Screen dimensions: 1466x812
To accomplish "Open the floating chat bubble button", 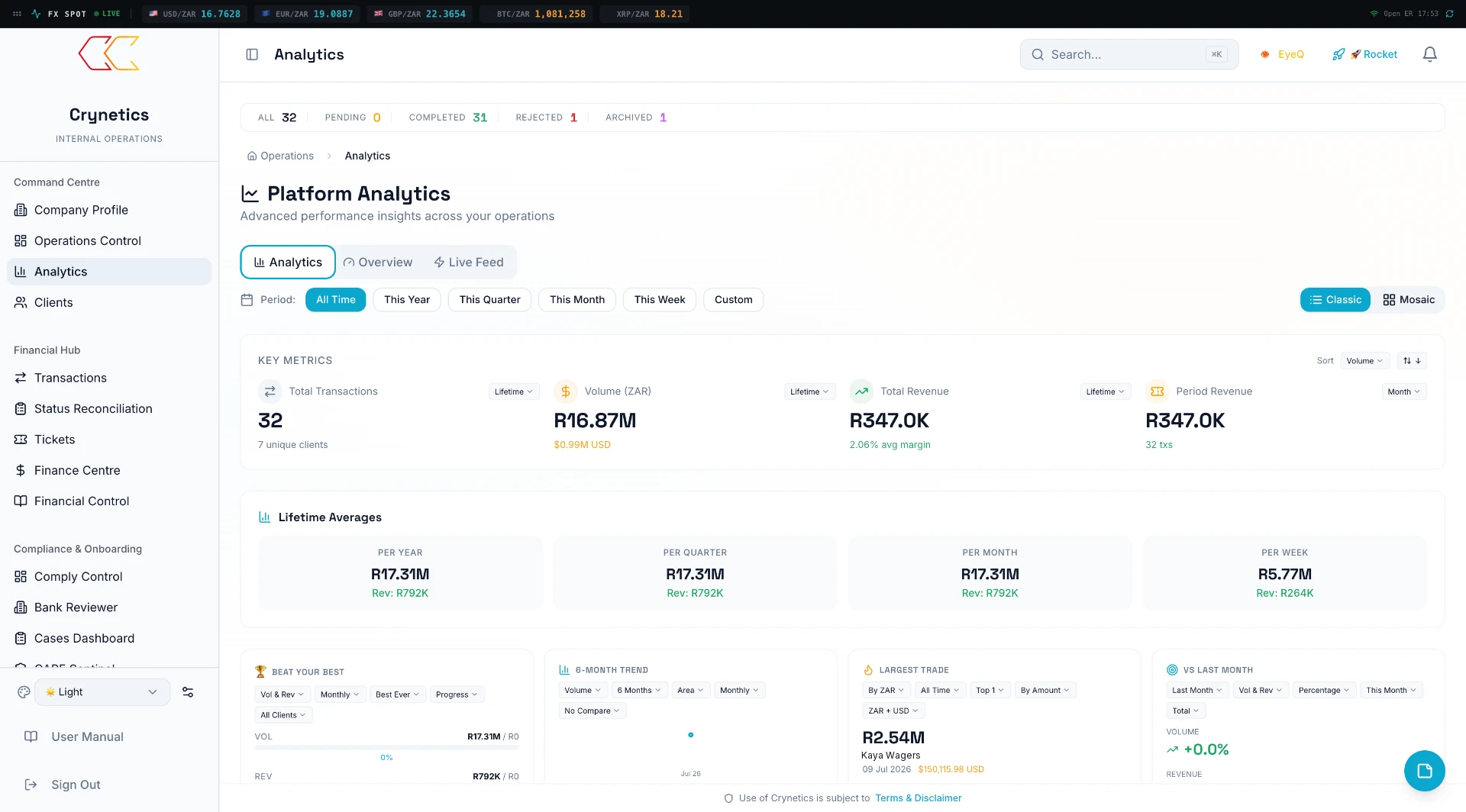I will click(1424, 771).
